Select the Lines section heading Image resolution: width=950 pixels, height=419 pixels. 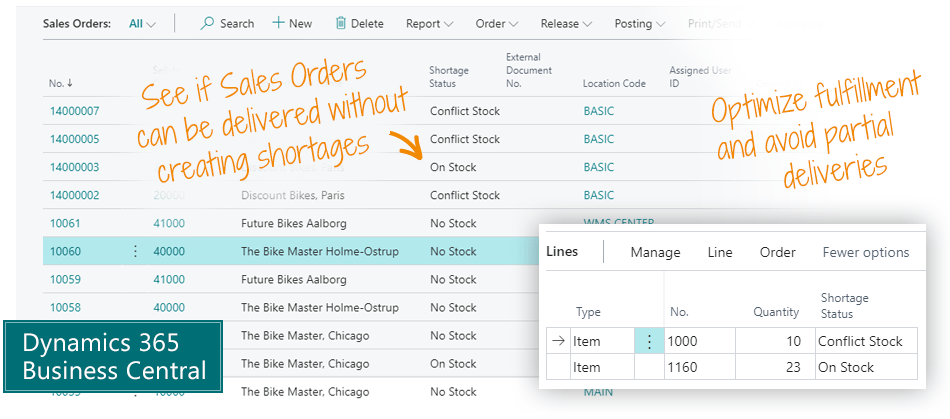pos(562,252)
